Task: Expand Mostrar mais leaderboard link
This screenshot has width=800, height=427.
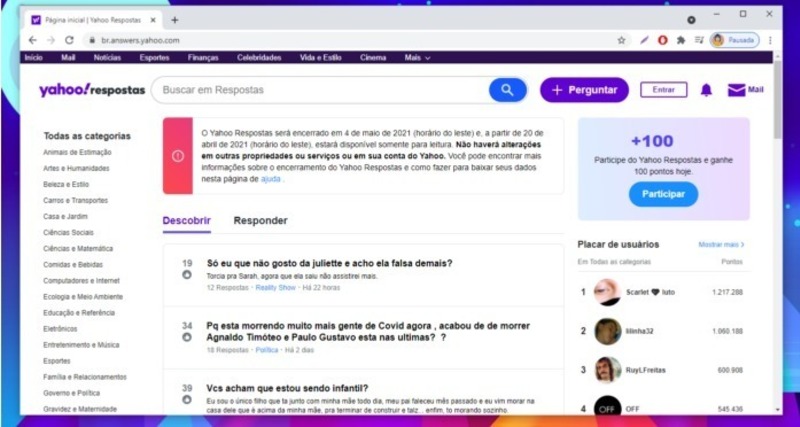Action: [x=721, y=245]
